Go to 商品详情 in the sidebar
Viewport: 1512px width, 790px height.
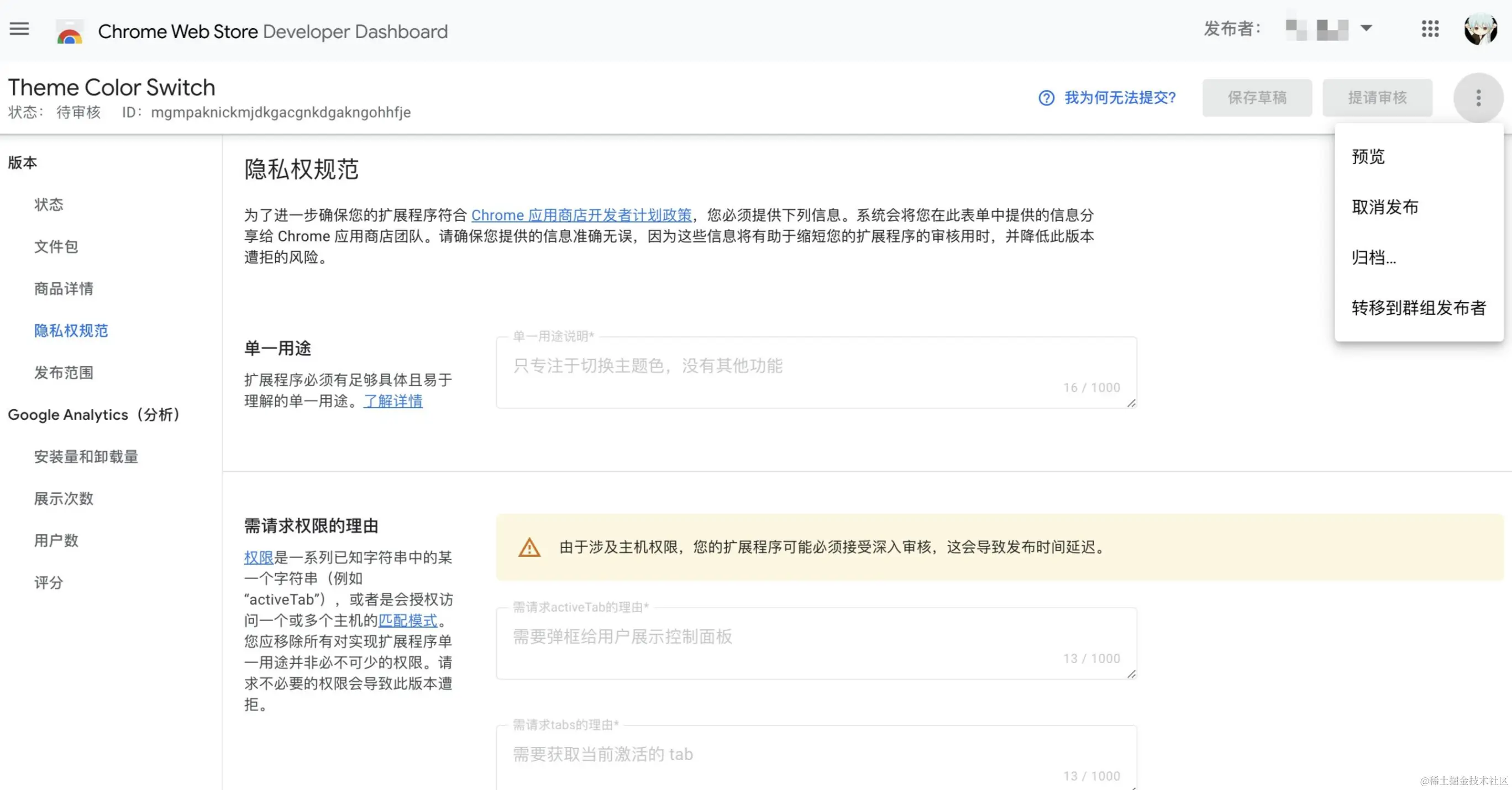tap(64, 289)
